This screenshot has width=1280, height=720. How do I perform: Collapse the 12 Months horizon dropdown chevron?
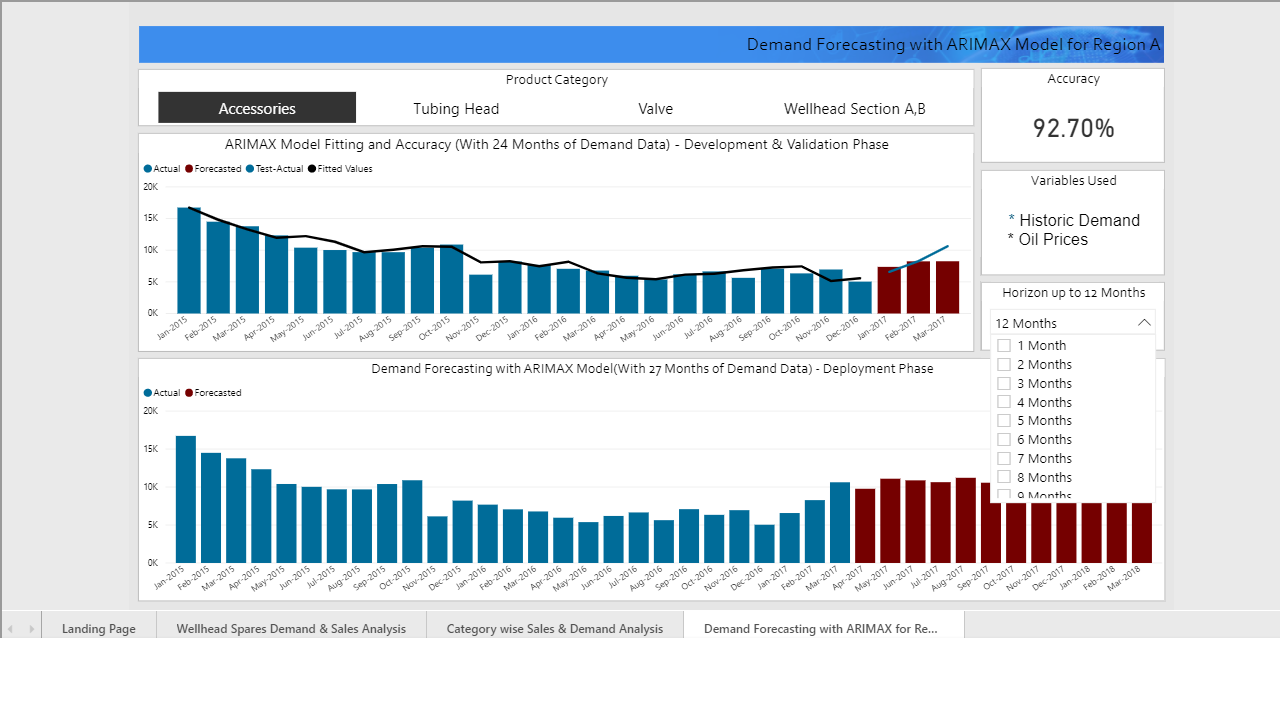[1144, 323]
